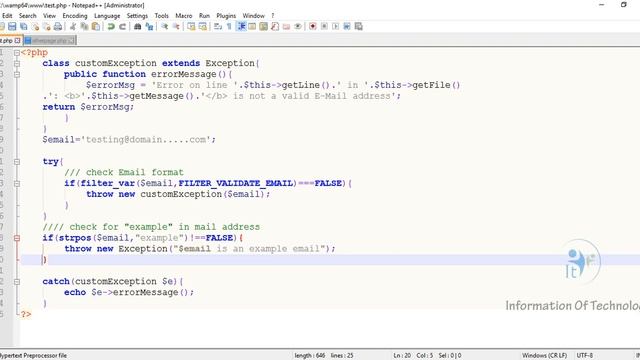Open the Window menu
This screenshot has width=640, height=360.
253,16
